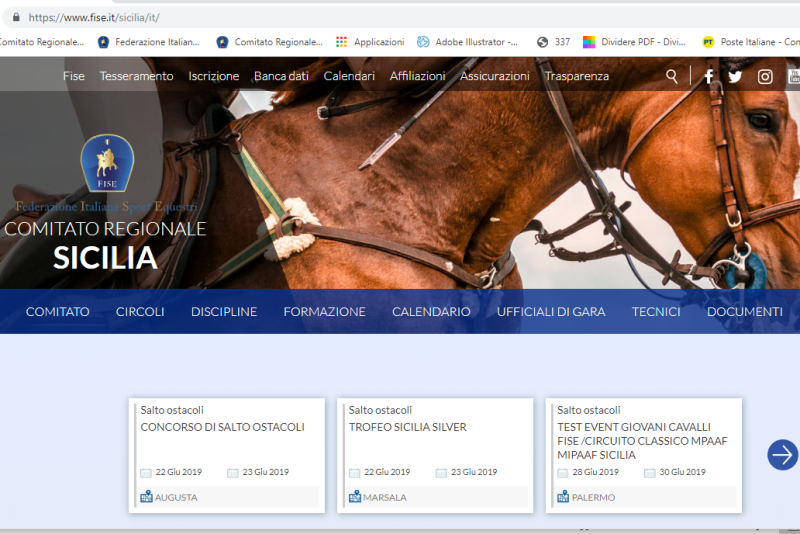Image resolution: width=800 pixels, height=534 pixels.
Task: Click location icon beside PALERMO
Action: coord(563,496)
